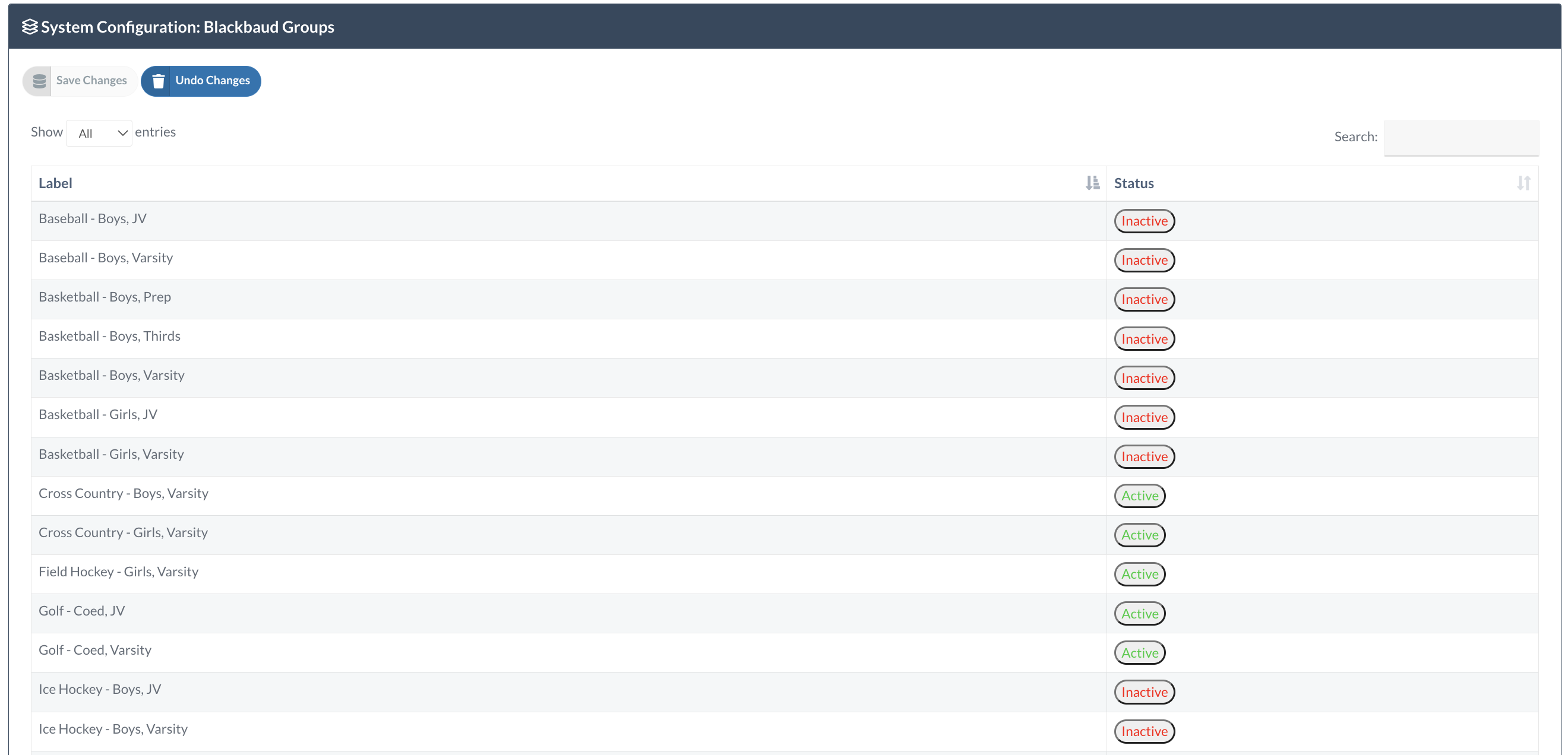Toggle Active status for Golf - Coed, JV
Image resolution: width=1568 pixels, height=755 pixels.
click(1140, 613)
